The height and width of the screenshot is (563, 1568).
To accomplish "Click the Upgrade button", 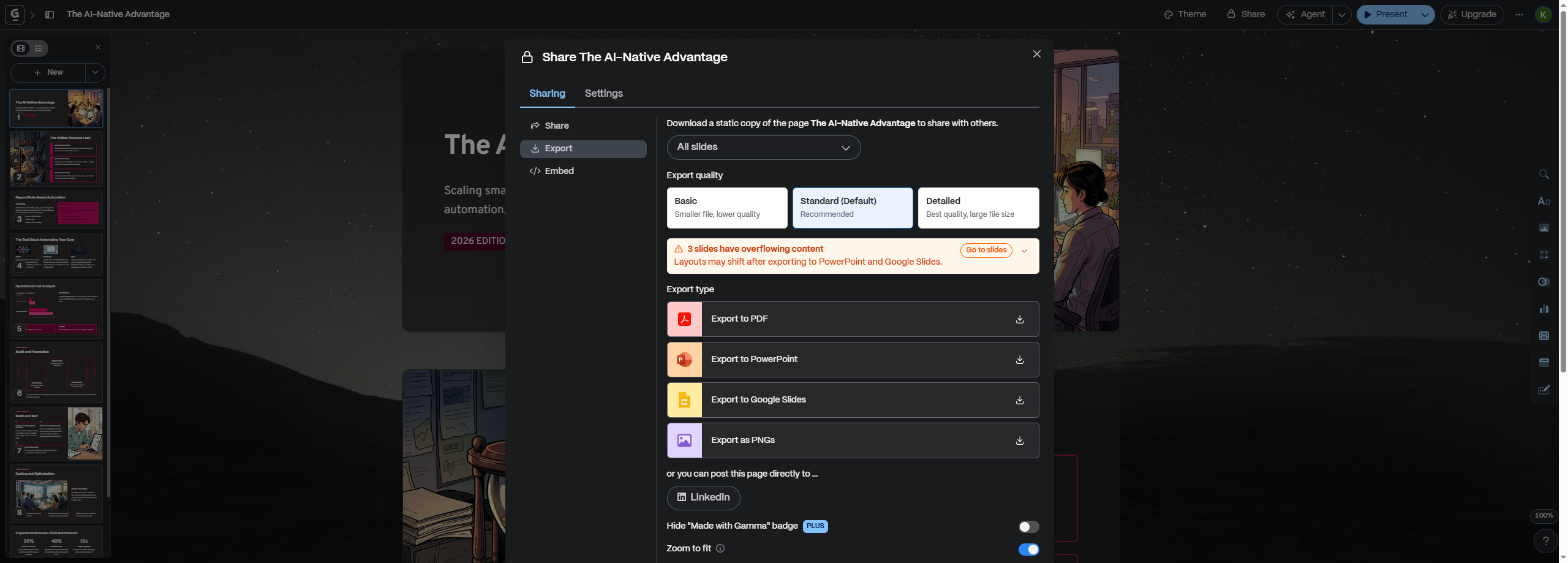I will click(1471, 15).
